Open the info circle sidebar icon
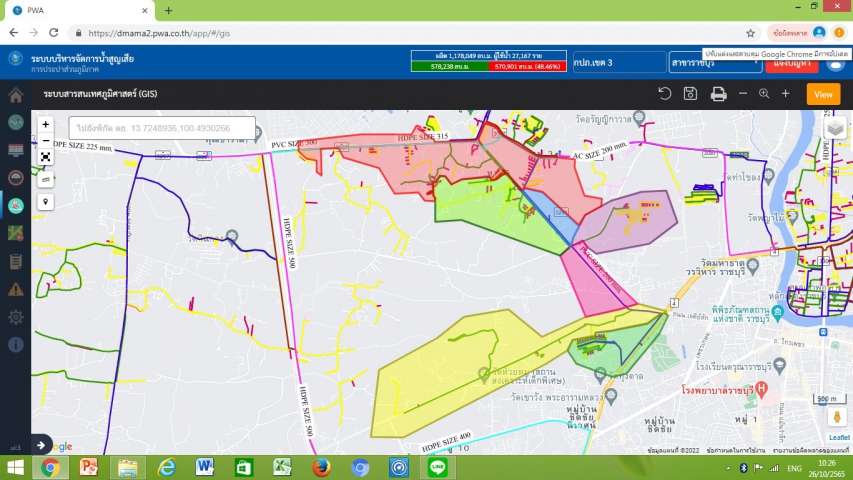 click(x=15, y=344)
